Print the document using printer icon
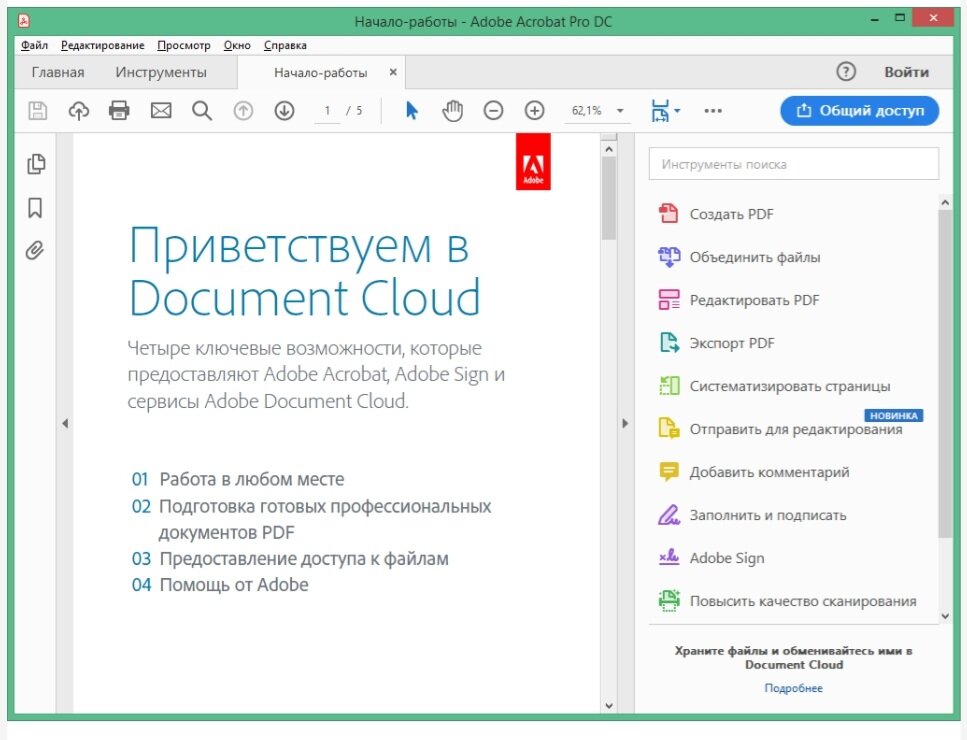 click(x=119, y=110)
